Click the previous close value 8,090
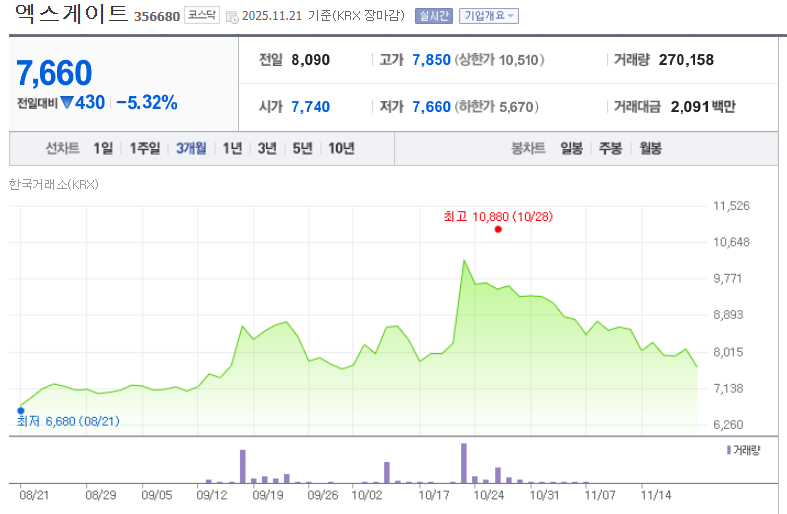This screenshot has width=787, height=514. 311,60
